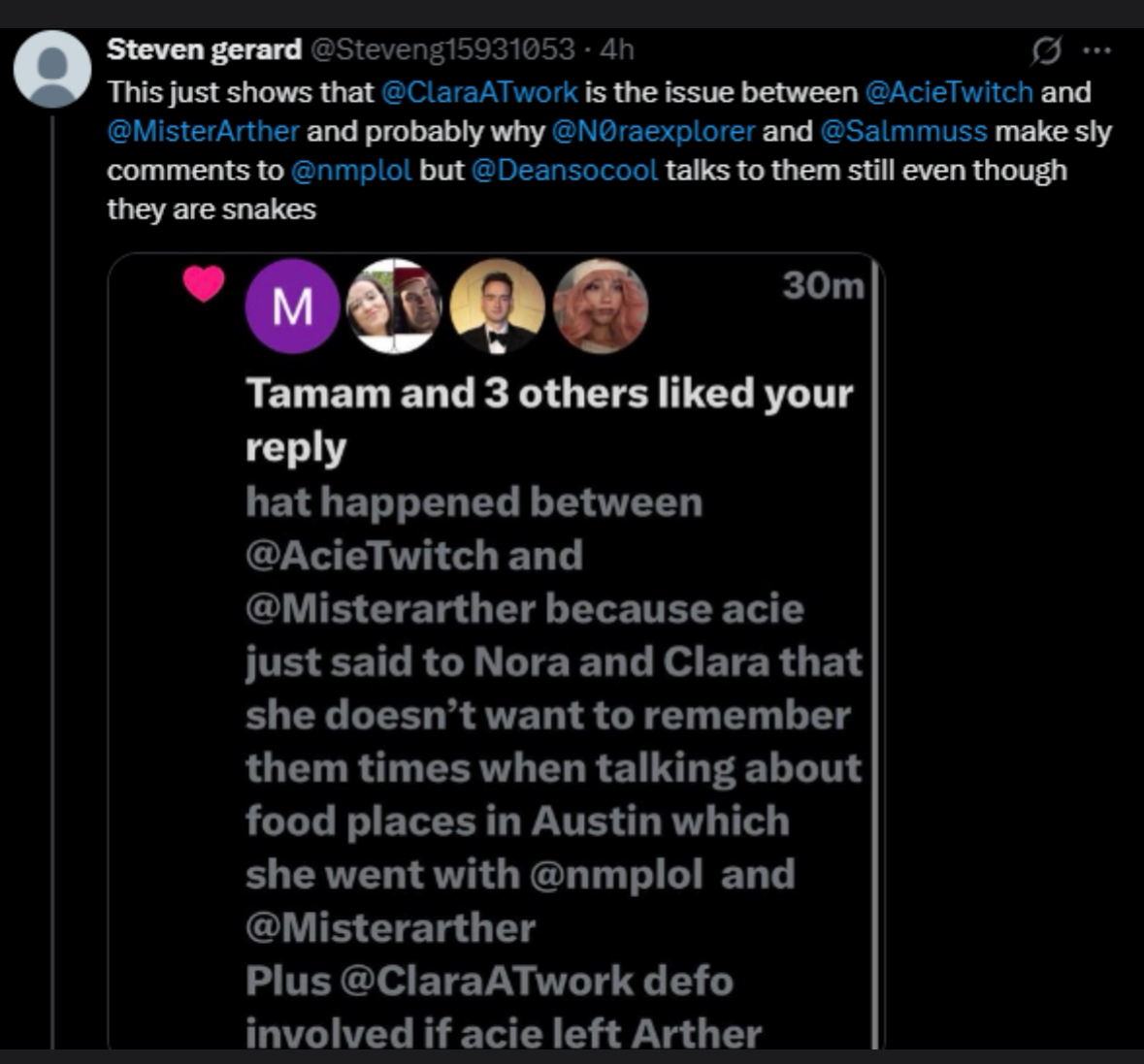The height and width of the screenshot is (1064, 1144).
Task: Open the @Salmmuss mention link
Action: [903, 131]
